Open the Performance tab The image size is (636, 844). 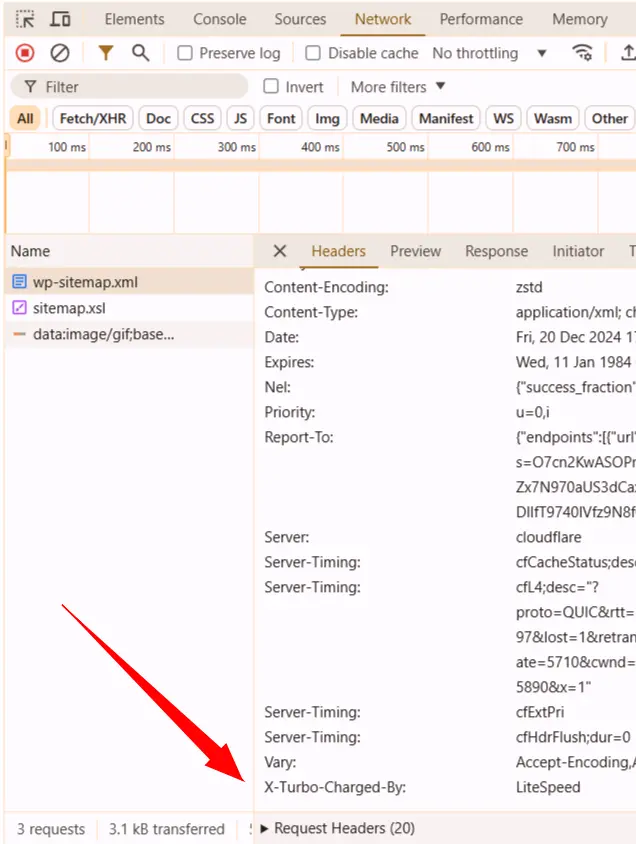point(481,19)
